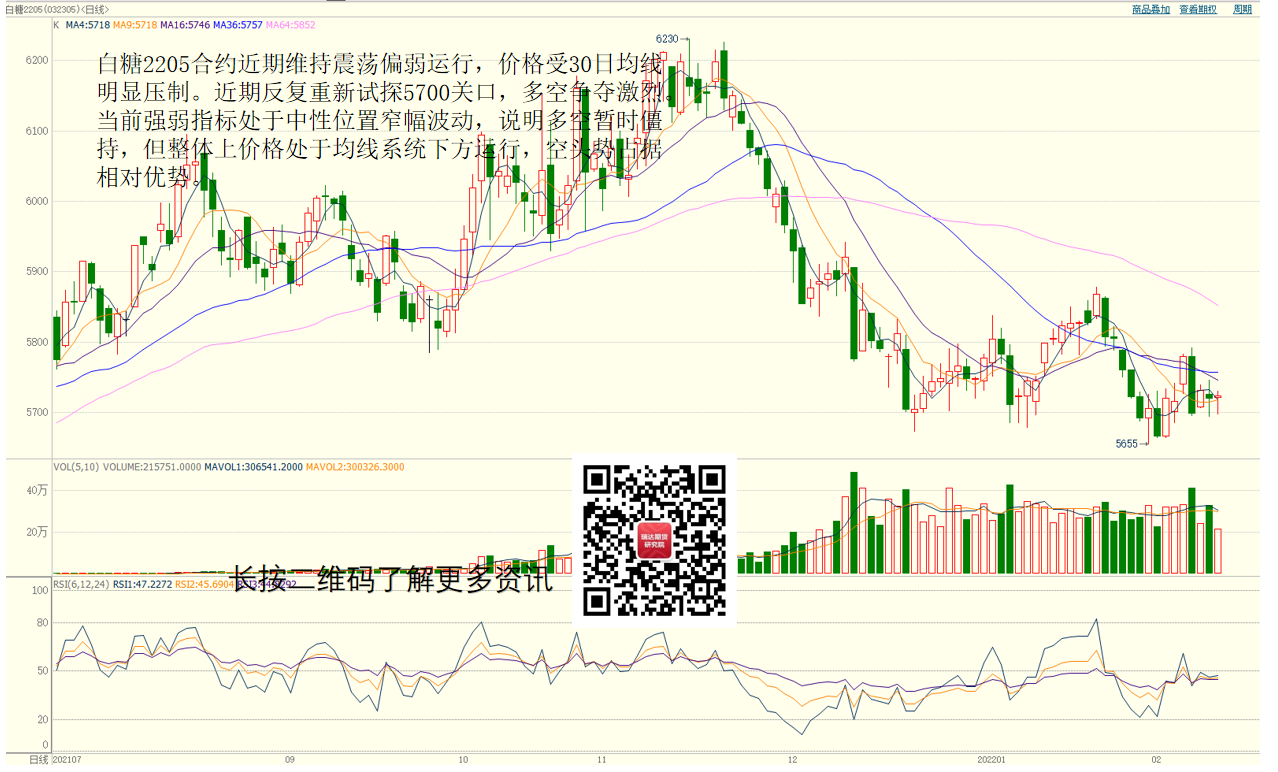The width and height of the screenshot is (1278, 772).
Task: Click the QR code image
Action: pos(654,540)
